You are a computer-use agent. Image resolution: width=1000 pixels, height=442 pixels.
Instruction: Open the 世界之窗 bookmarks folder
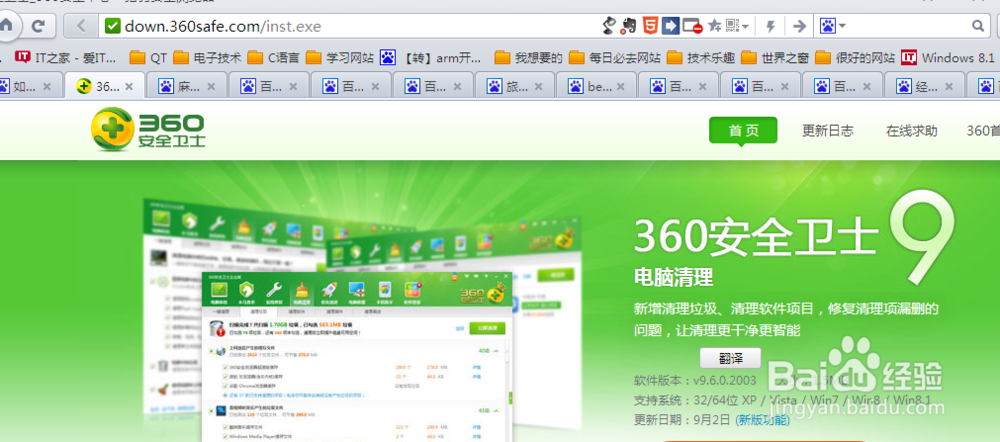(776, 58)
